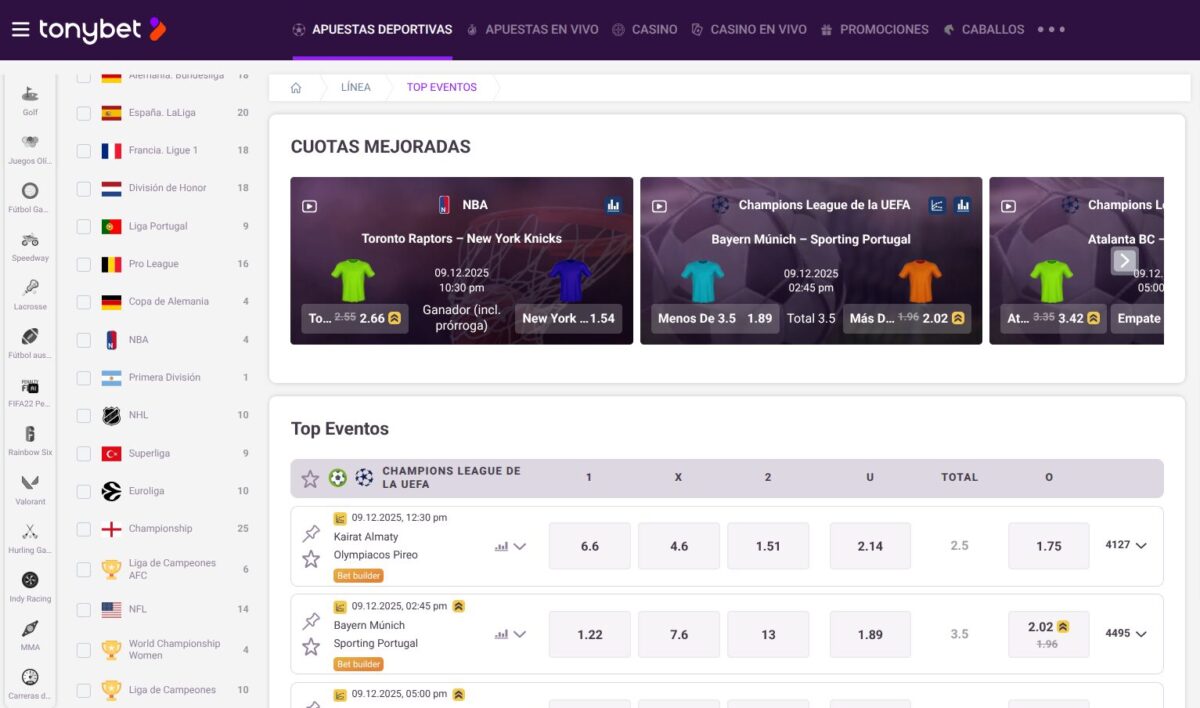Check the Championship checkbox
The height and width of the screenshot is (708, 1200).
(84, 529)
